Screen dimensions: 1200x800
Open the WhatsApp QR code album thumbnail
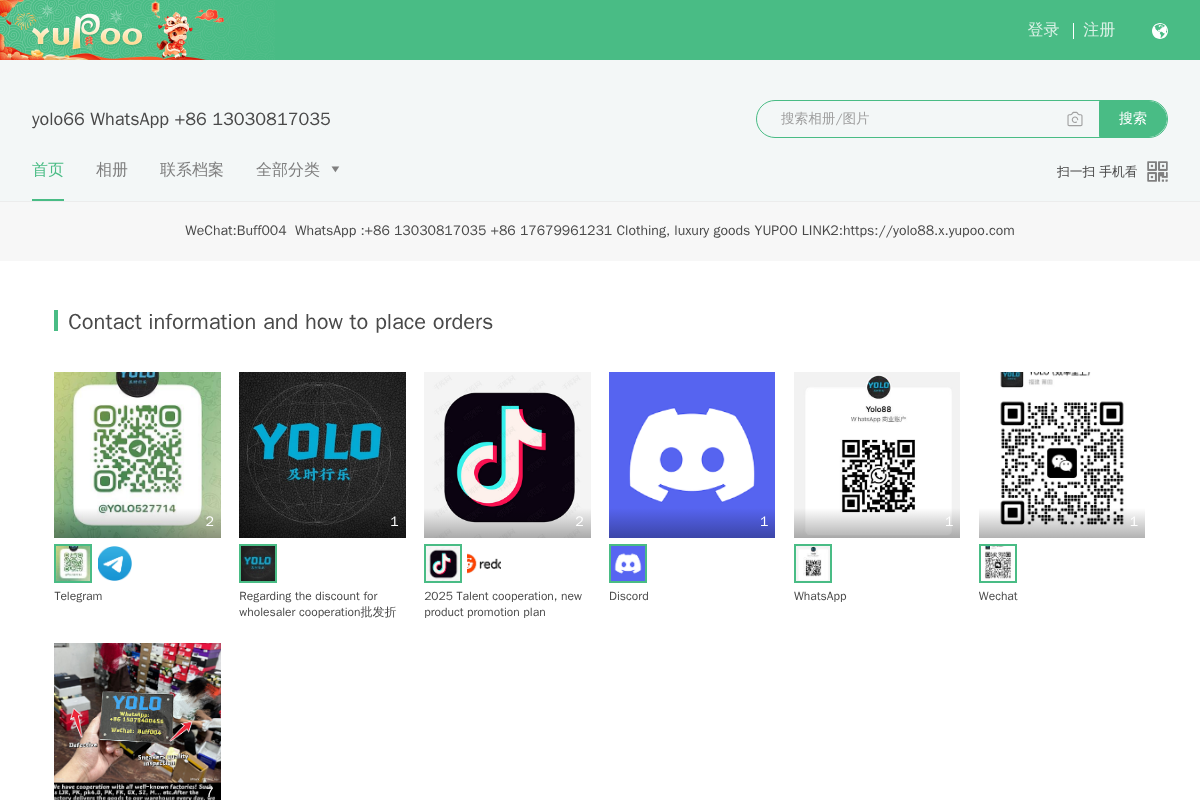pyautogui.click(x=876, y=454)
